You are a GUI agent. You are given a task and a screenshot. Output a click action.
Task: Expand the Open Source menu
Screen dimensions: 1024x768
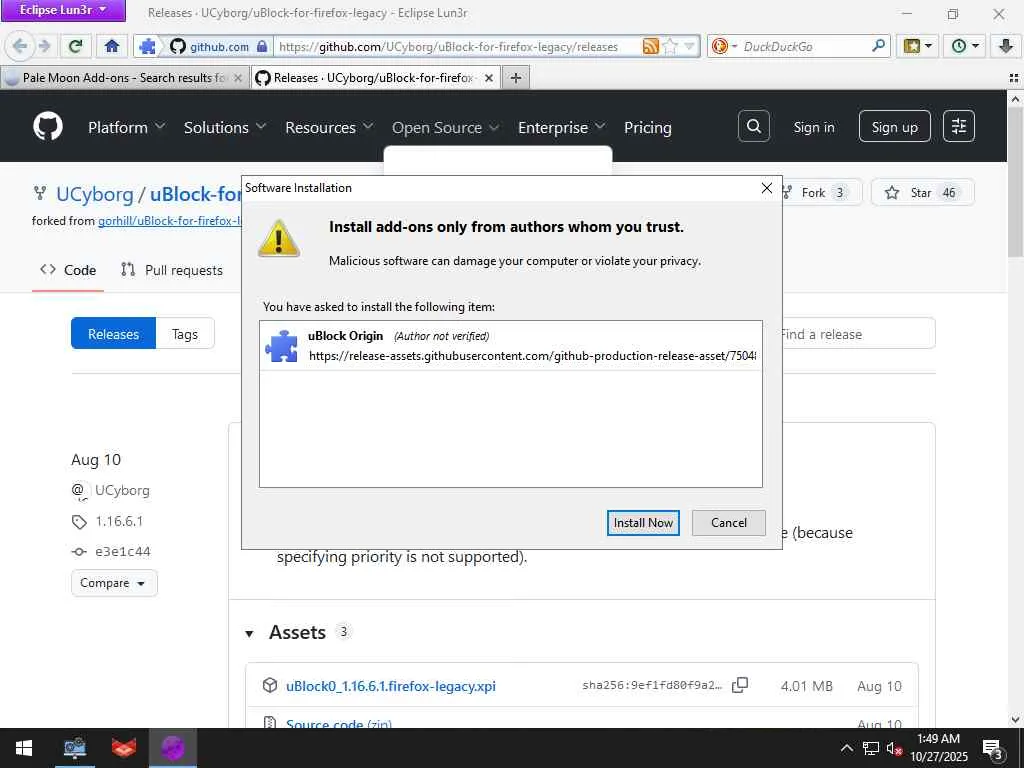tap(445, 127)
